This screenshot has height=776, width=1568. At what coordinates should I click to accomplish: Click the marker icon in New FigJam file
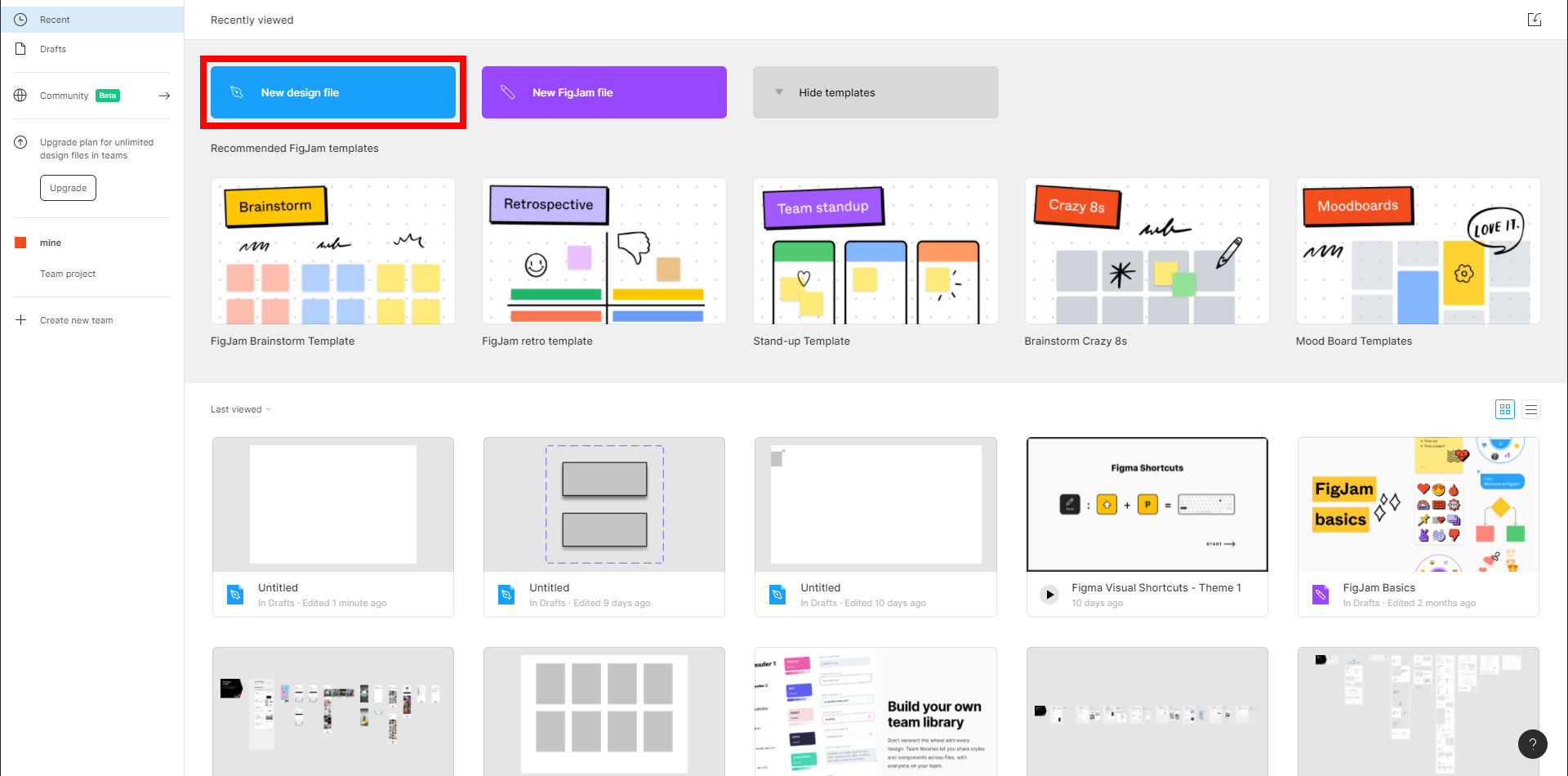(508, 92)
